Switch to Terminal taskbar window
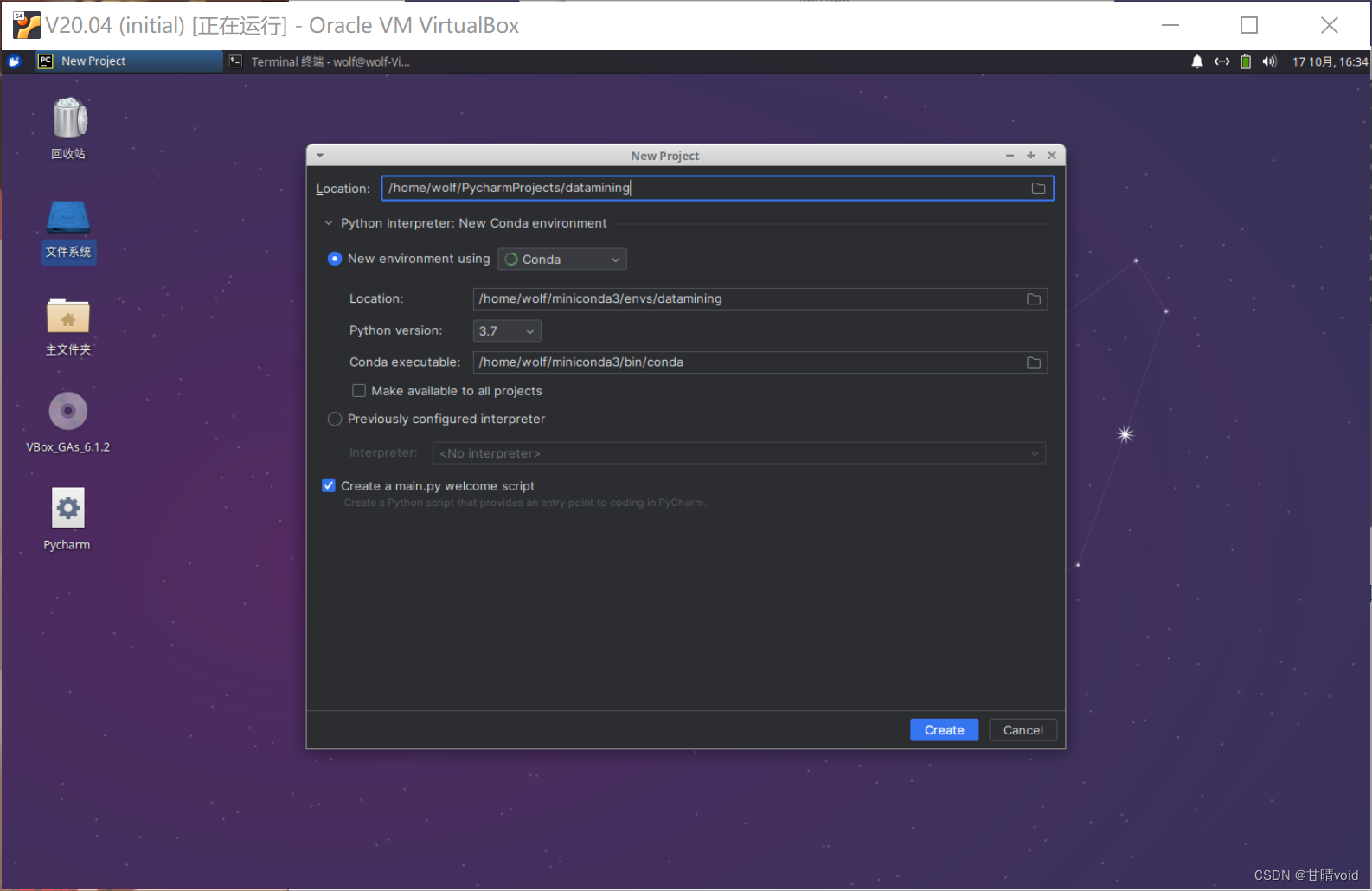 [319, 61]
